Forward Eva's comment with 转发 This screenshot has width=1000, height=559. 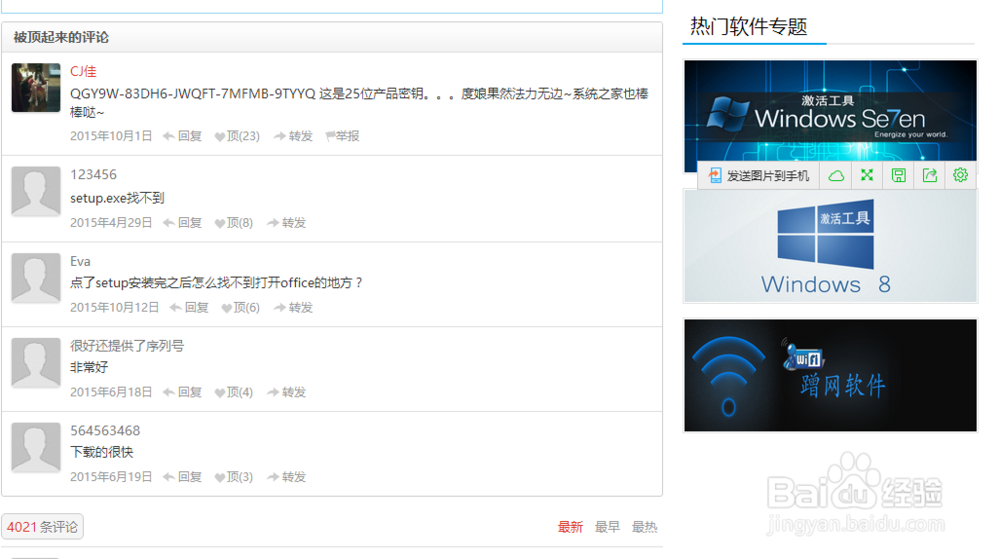coord(293,307)
